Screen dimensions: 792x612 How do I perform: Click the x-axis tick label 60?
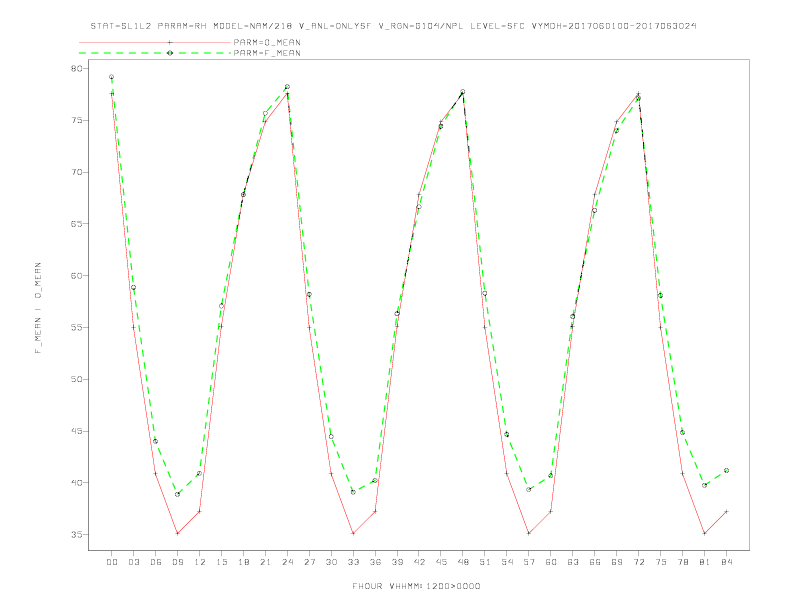(x=551, y=562)
